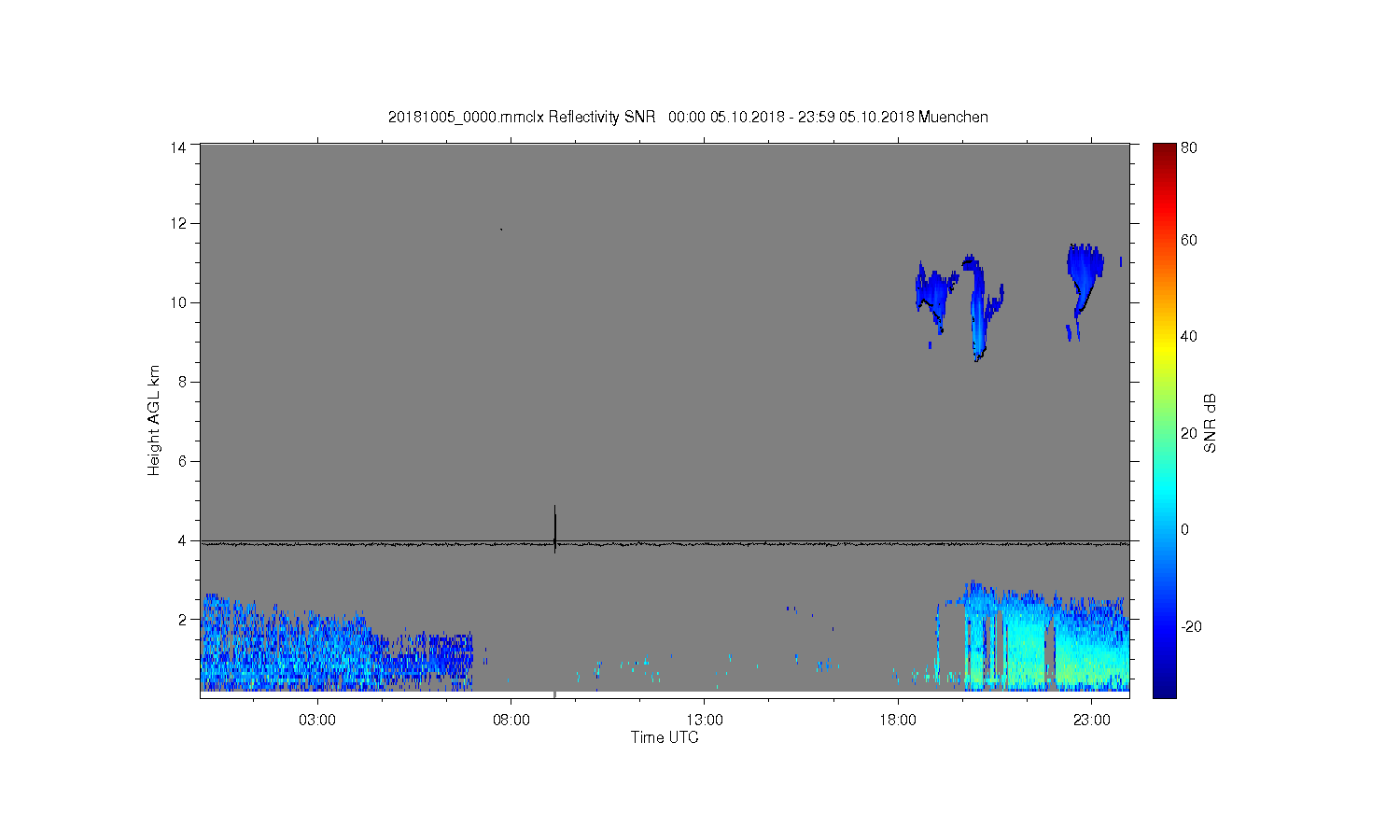Click the high cloud echo near 23:00
Screen dimensions: 1400x840
point(1084,278)
